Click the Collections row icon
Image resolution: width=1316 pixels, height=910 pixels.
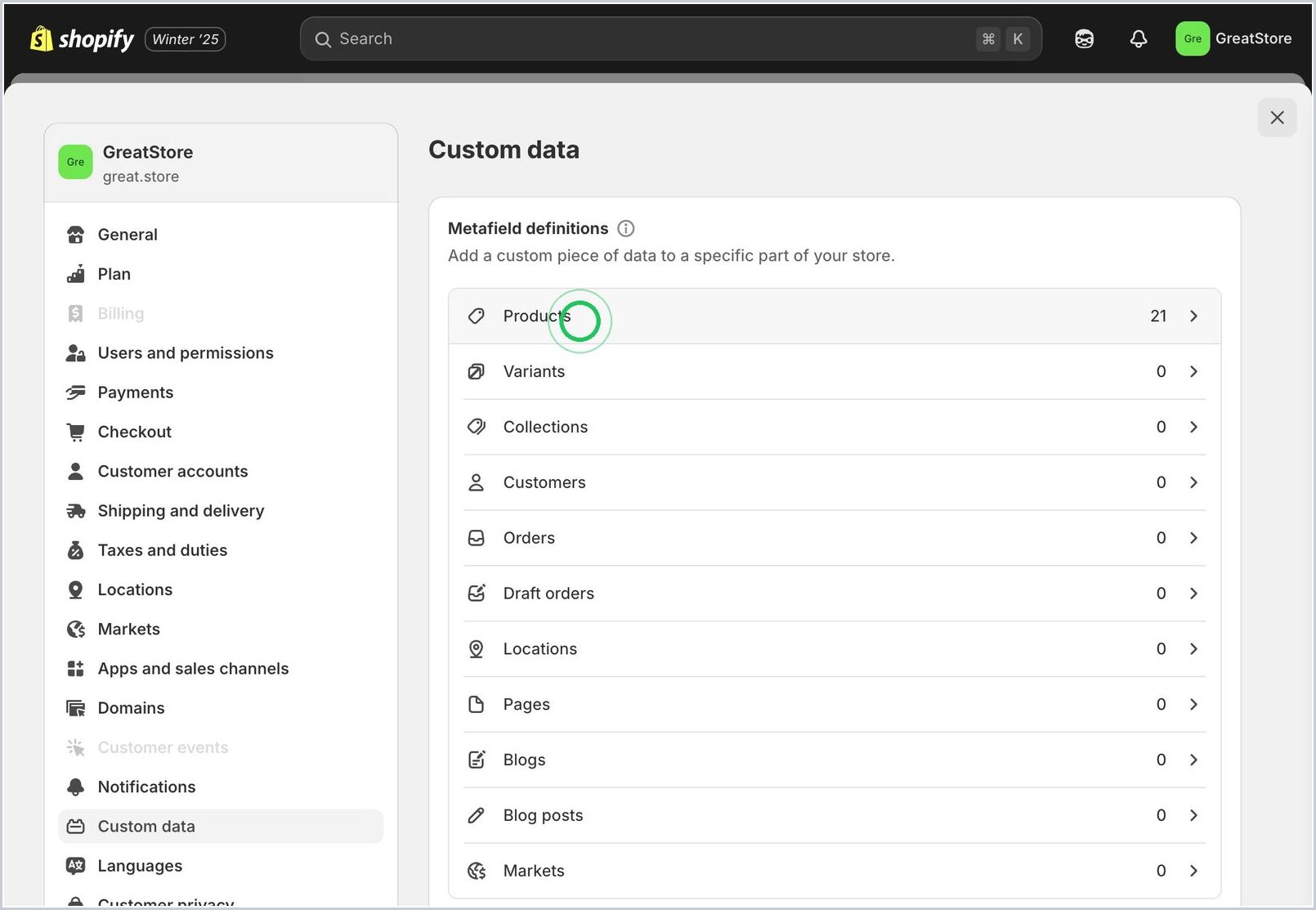[477, 427]
